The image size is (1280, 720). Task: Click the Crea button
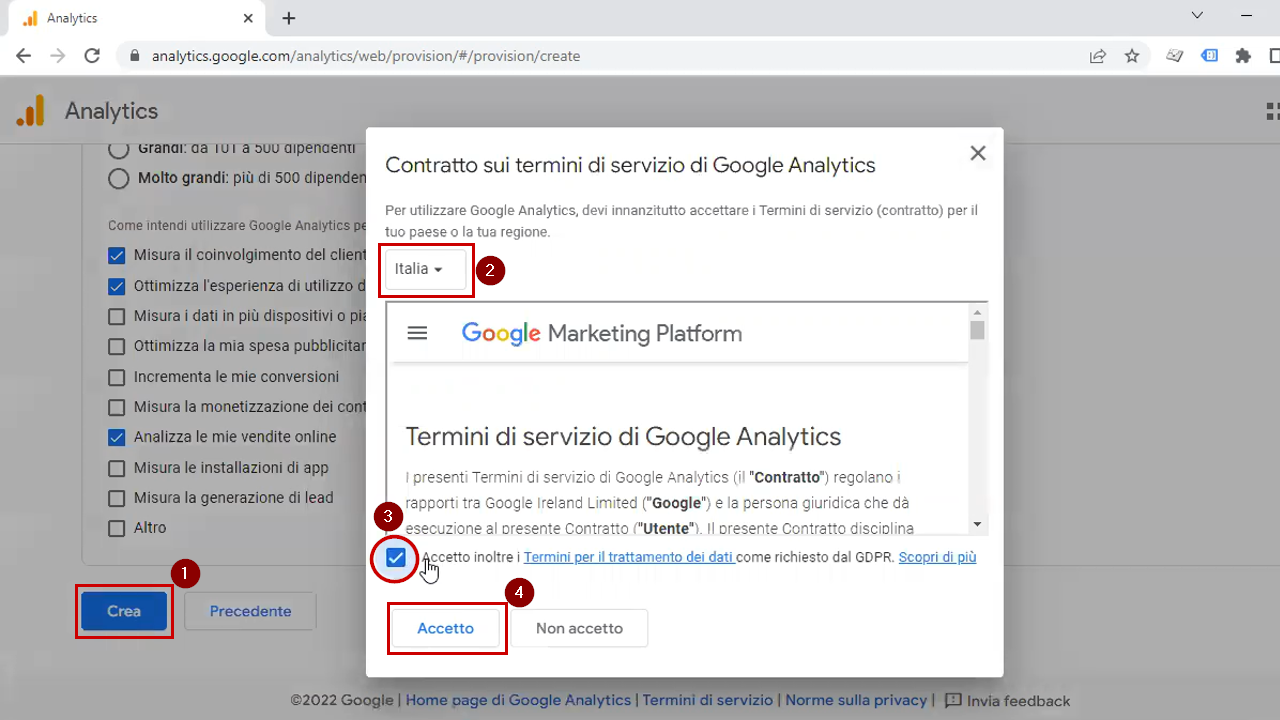click(x=124, y=611)
